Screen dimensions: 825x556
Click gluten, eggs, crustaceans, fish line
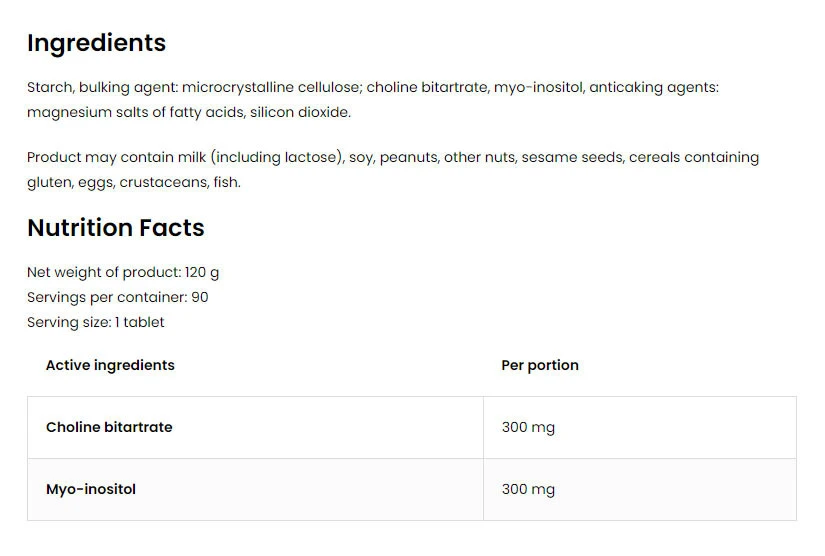pyautogui.click(x=133, y=183)
